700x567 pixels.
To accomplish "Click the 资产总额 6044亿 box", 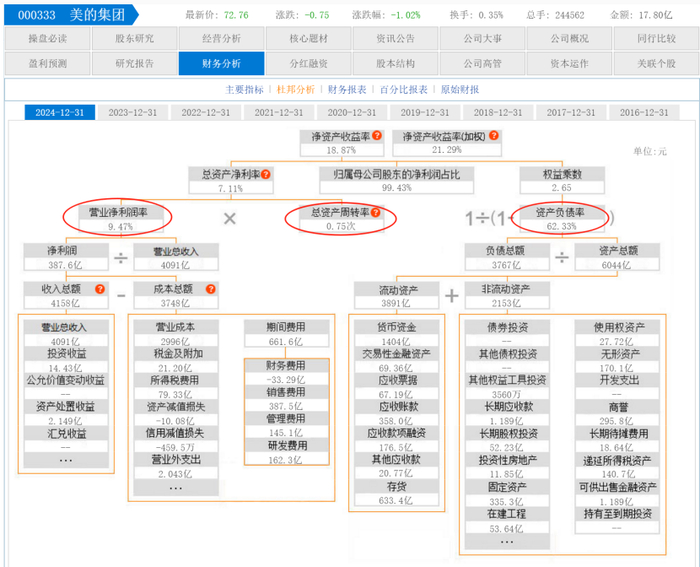I will (617, 257).
